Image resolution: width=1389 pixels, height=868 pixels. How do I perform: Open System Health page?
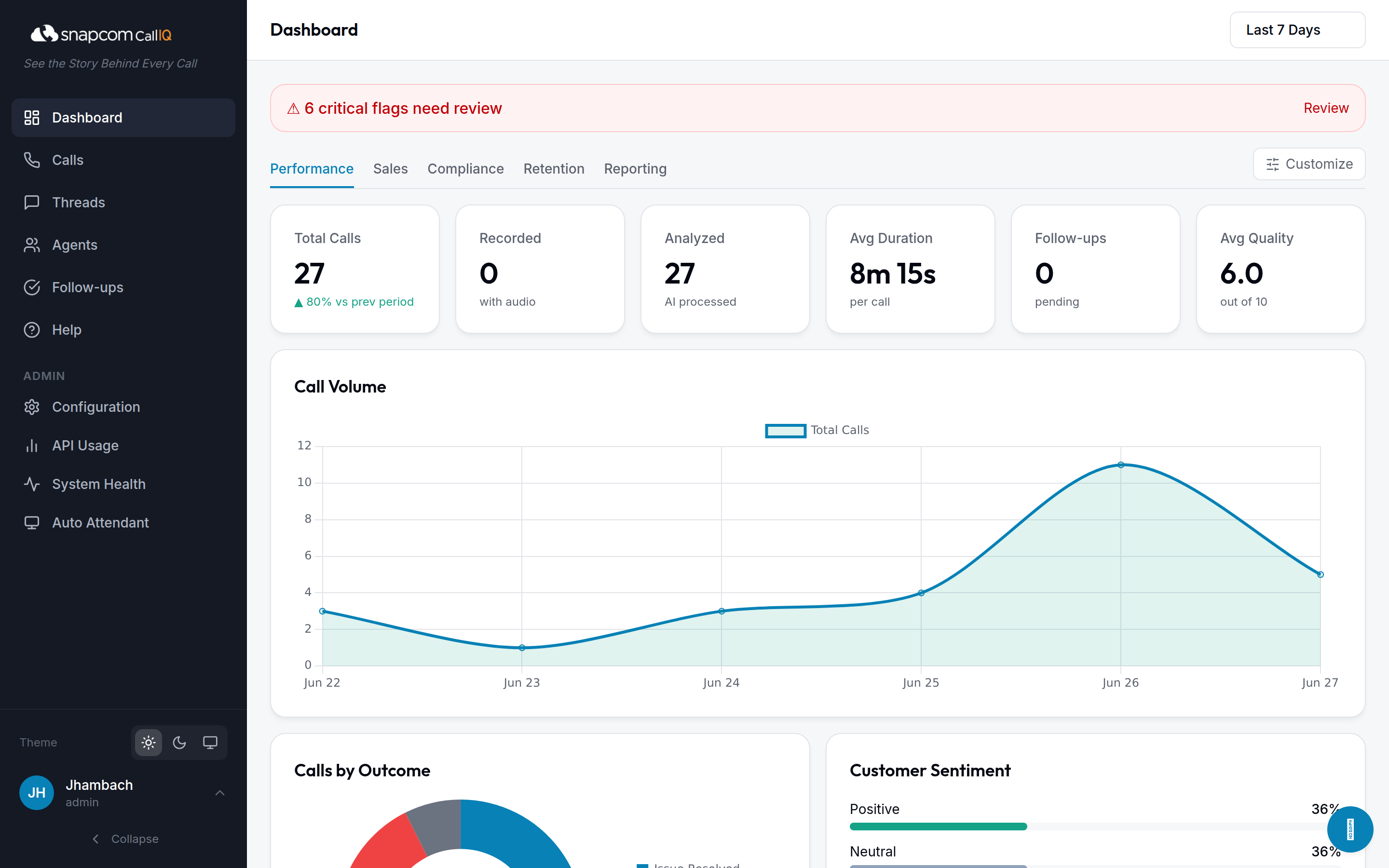tap(123, 484)
